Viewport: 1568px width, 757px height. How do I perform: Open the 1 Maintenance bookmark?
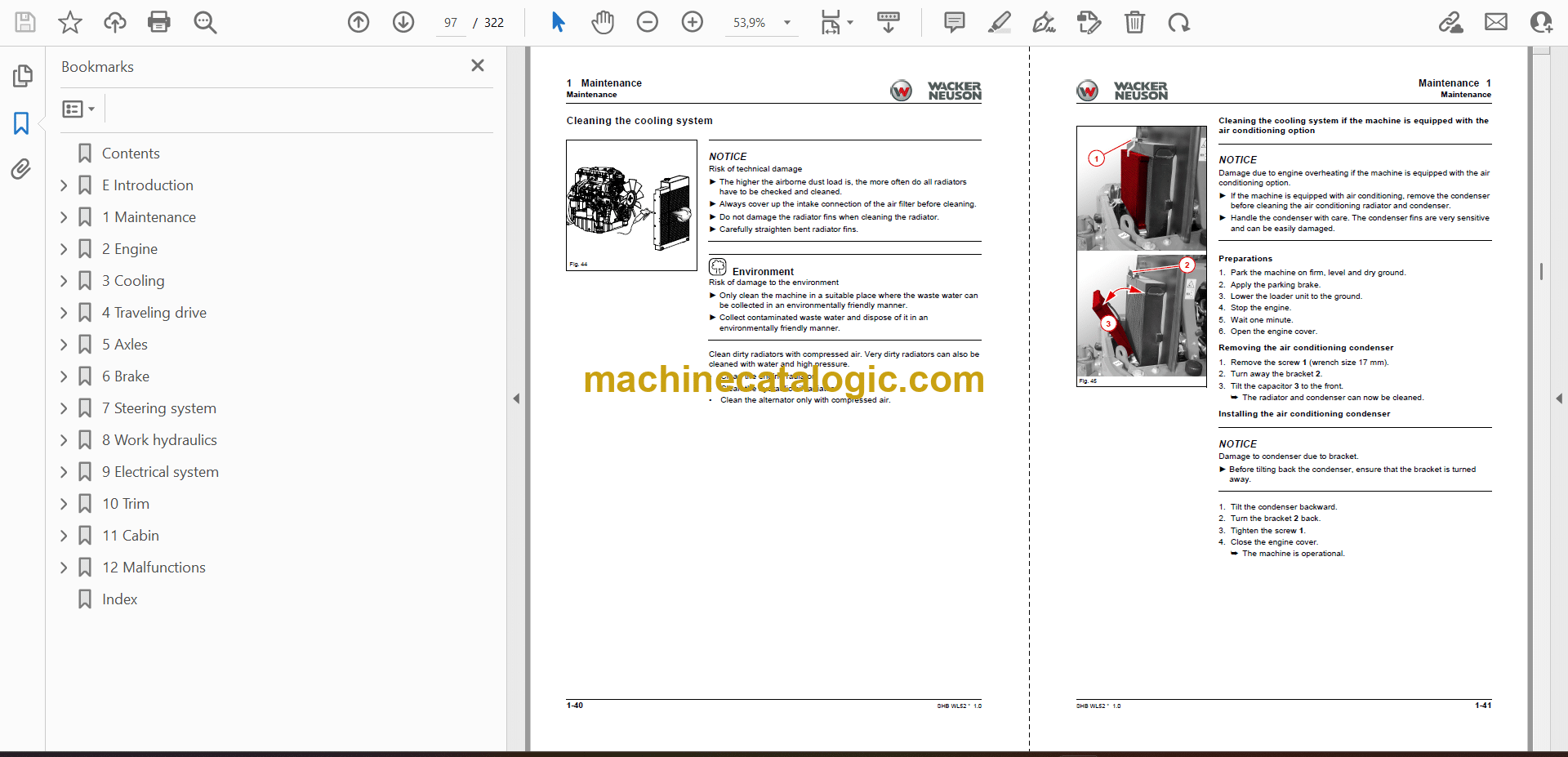coord(155,217)
